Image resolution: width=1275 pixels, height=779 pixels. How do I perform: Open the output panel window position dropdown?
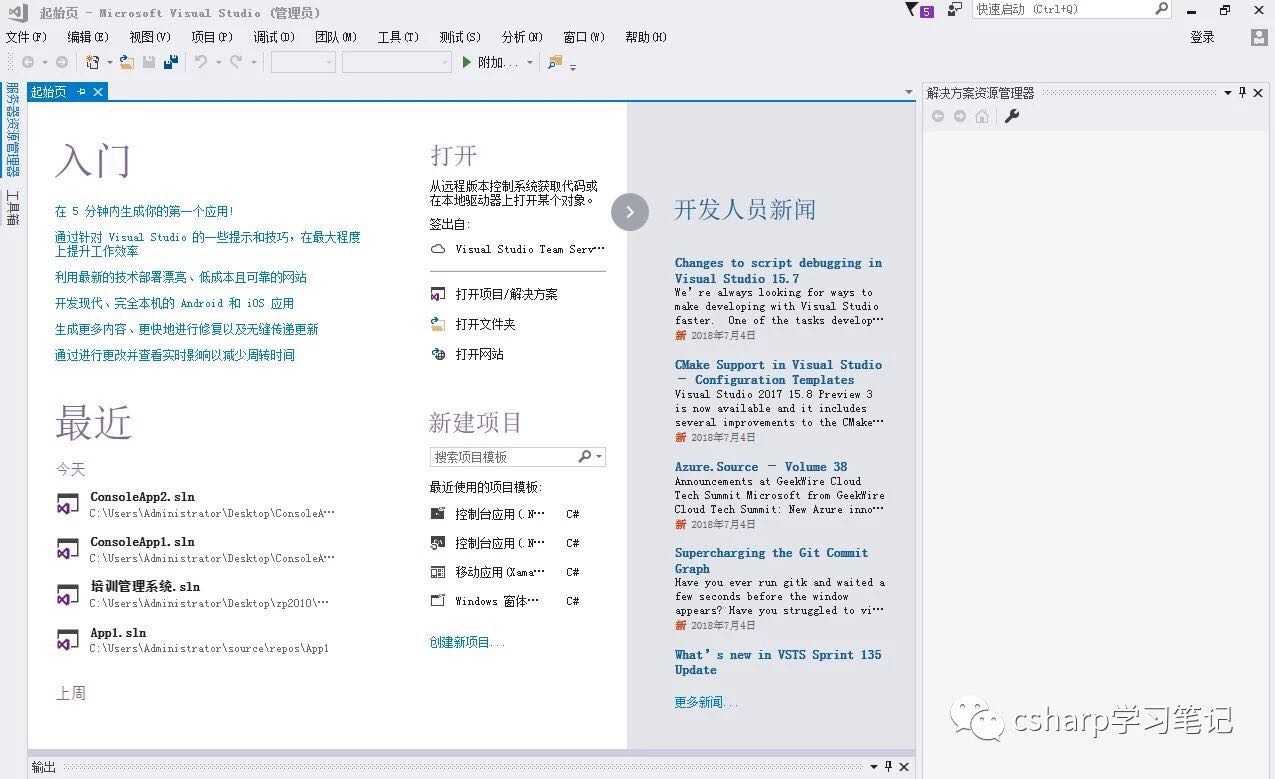[x=873, y=767]
